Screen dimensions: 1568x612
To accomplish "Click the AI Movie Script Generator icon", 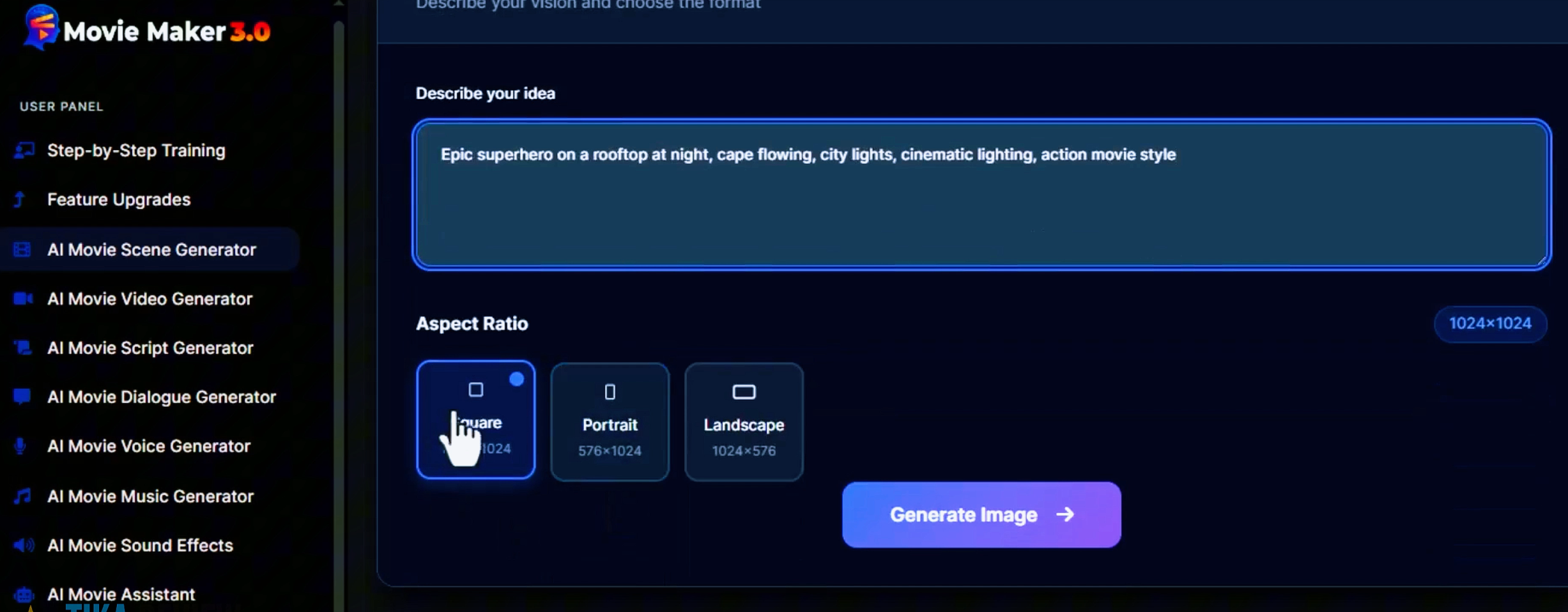I will point(23,348).
